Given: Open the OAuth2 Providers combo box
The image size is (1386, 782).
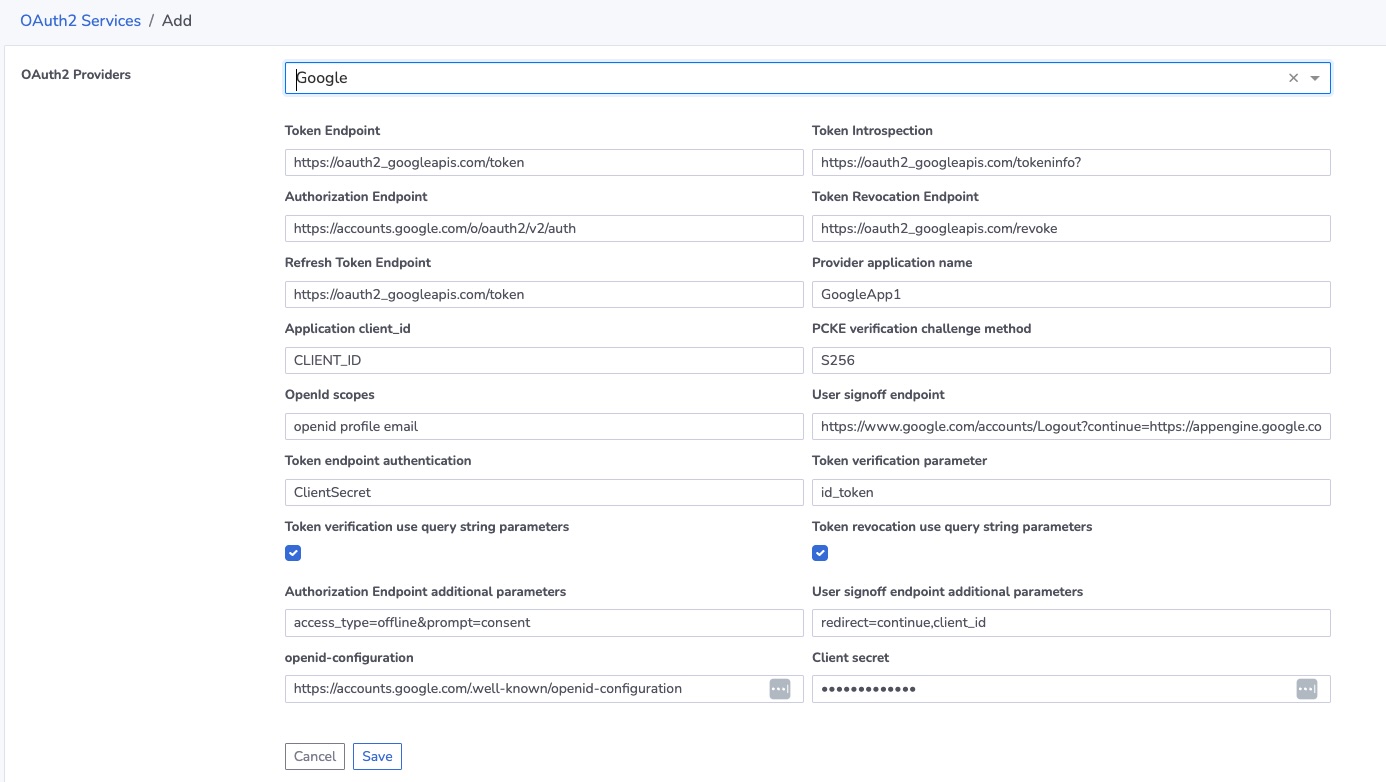Looking at the screenshot, I should pyautogui.click(x=780, y=78).
